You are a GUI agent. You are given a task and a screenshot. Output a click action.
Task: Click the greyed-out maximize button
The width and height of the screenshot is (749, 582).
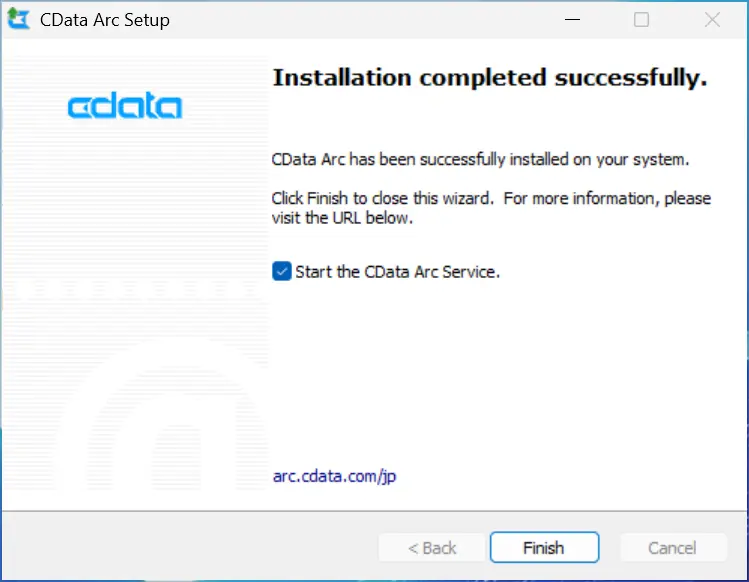click(642, 20)
